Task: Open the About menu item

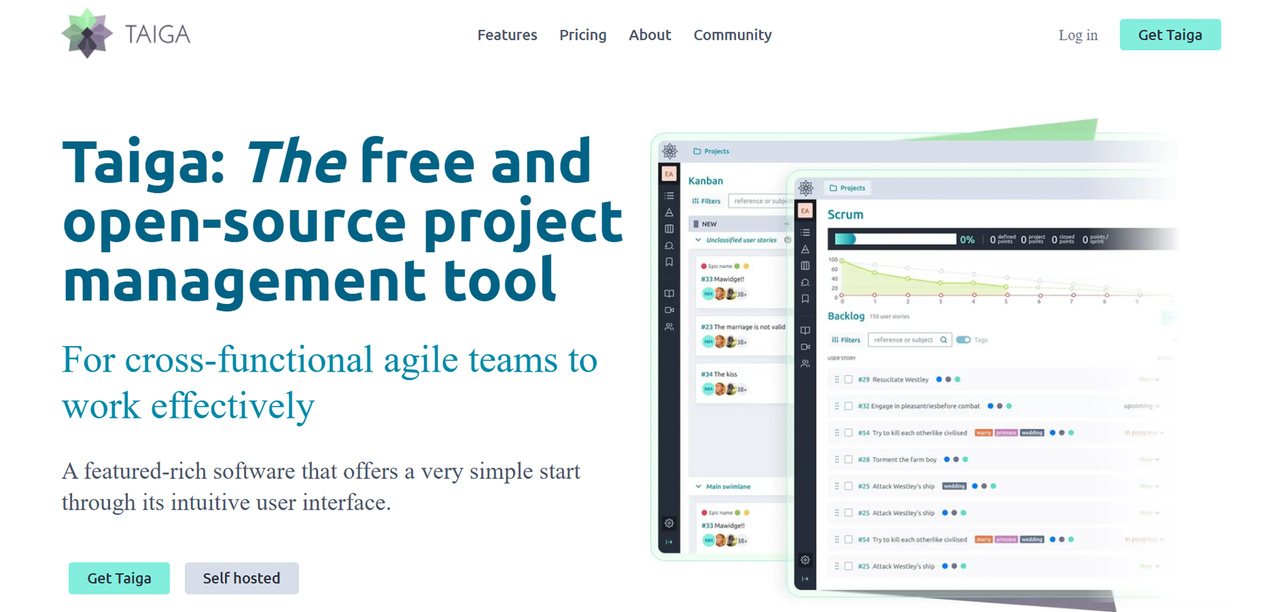Action: [x=650, y=35]
